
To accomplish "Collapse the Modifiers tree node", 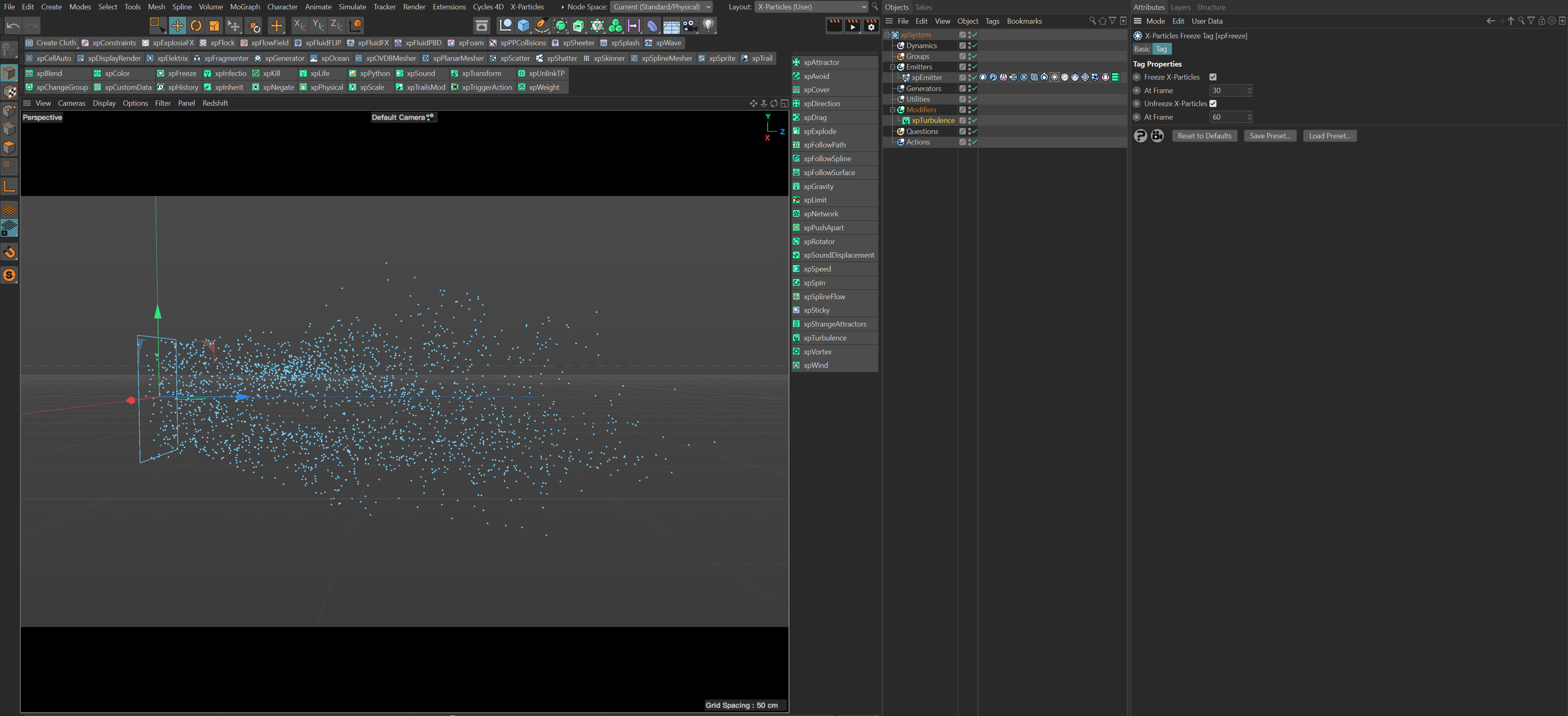I will coord(892,110).
